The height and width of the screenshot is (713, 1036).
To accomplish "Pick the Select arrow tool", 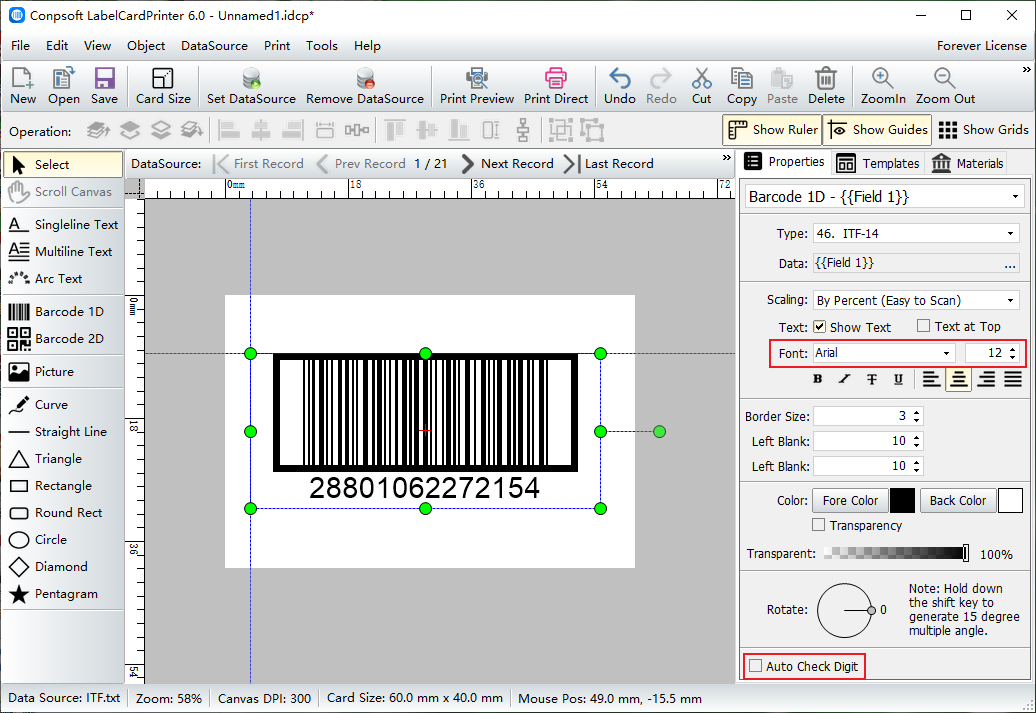I will [63, 165].
